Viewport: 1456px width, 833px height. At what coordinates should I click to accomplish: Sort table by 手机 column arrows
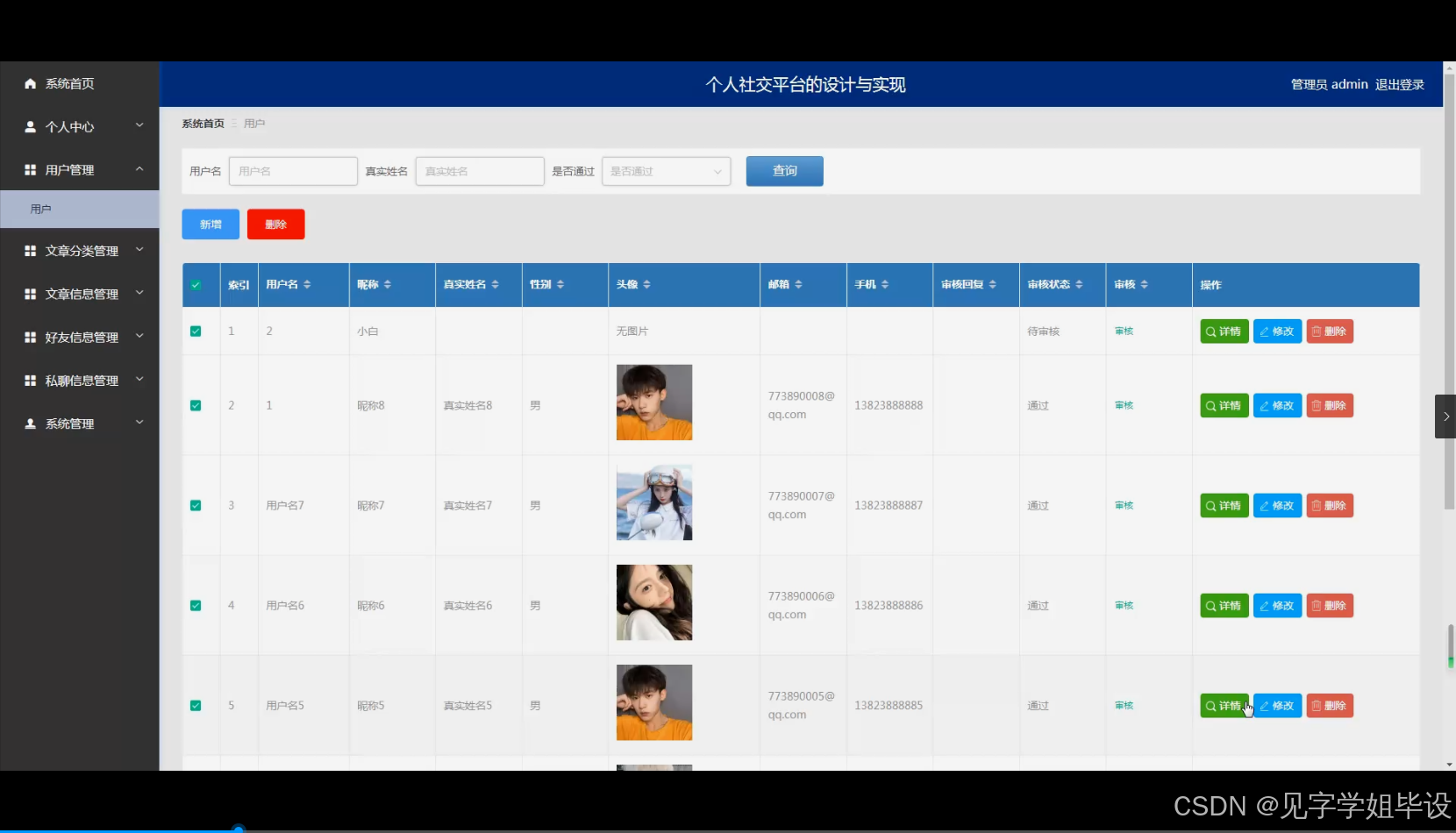(x=884, y=284)
